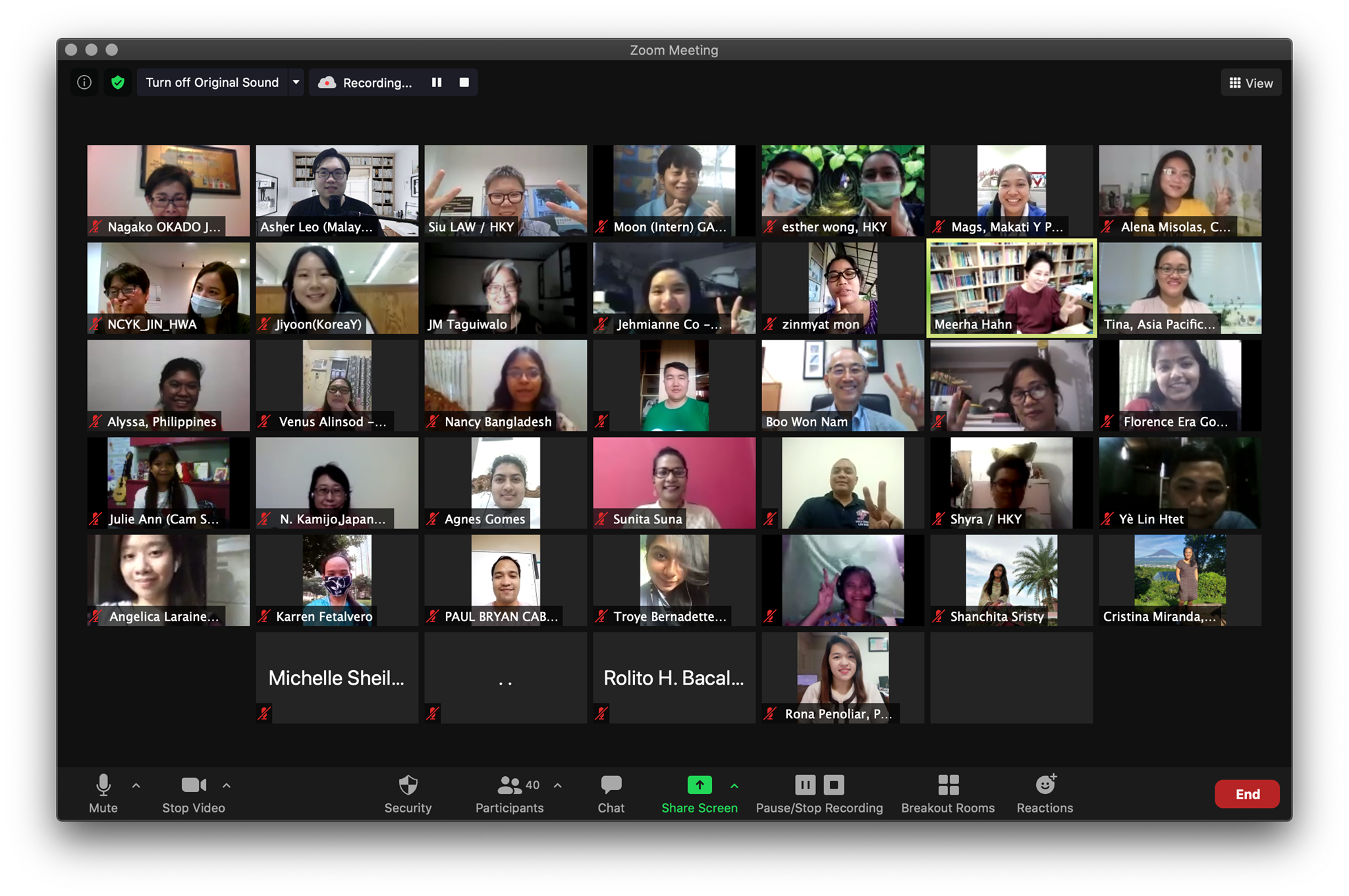Viewport: 1349px width, 896px height.
Task: Open the Chat panel
Action: tap(611, 793)
